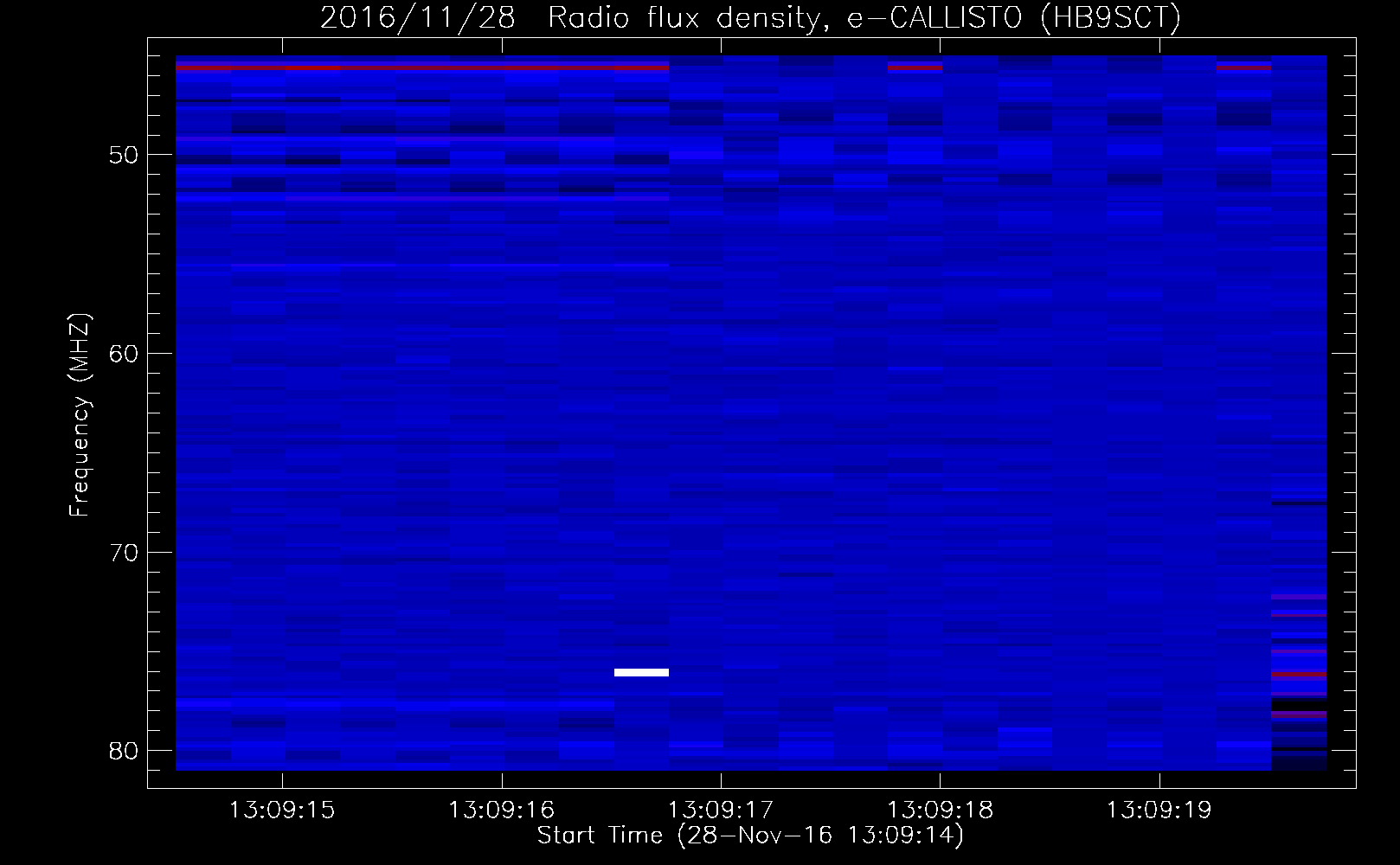The width and height of the screenshot is (1400, 865).
Task: Click the plot title text
Action: click(750, 18)
